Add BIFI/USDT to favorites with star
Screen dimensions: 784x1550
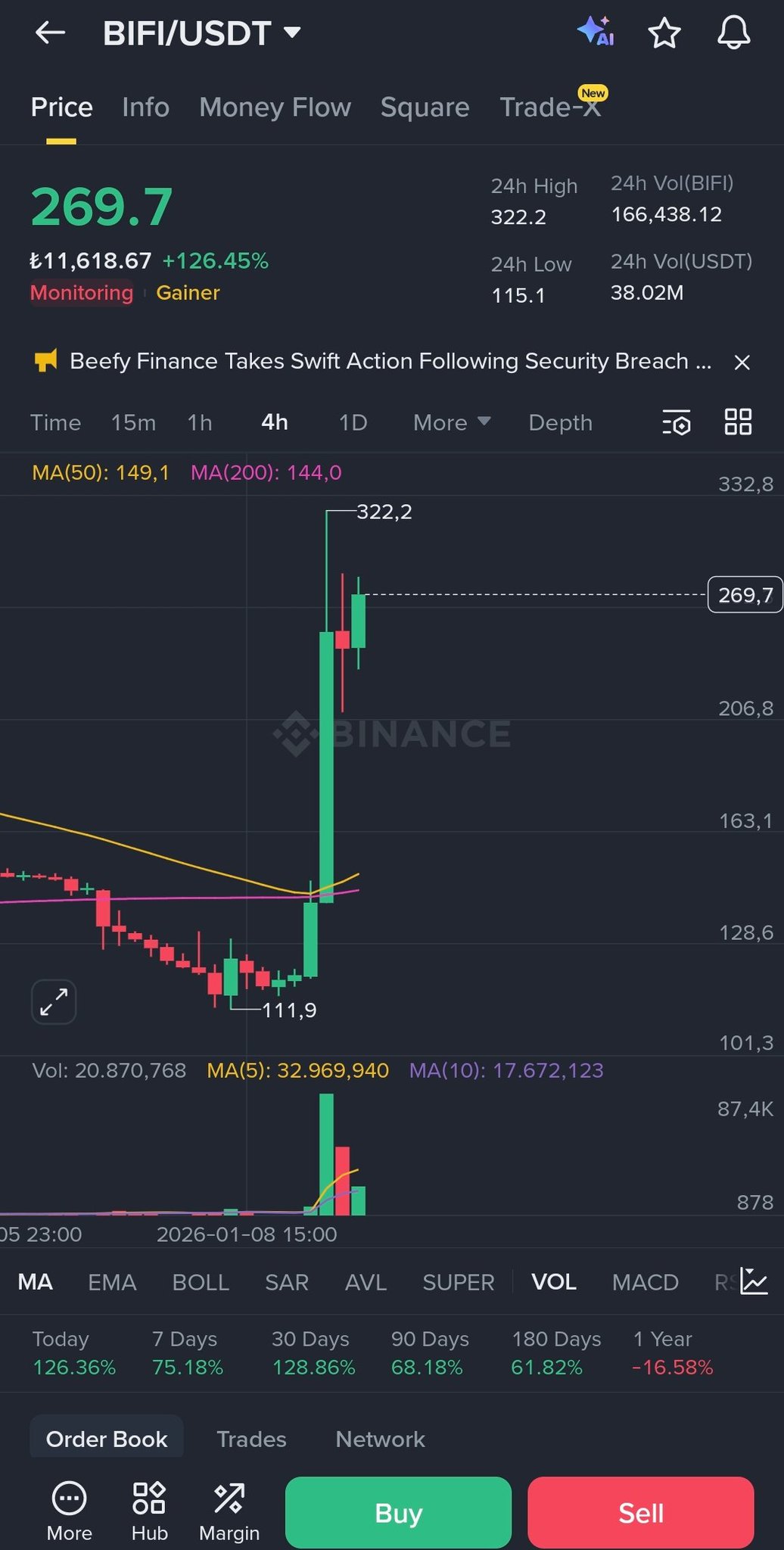664,33
